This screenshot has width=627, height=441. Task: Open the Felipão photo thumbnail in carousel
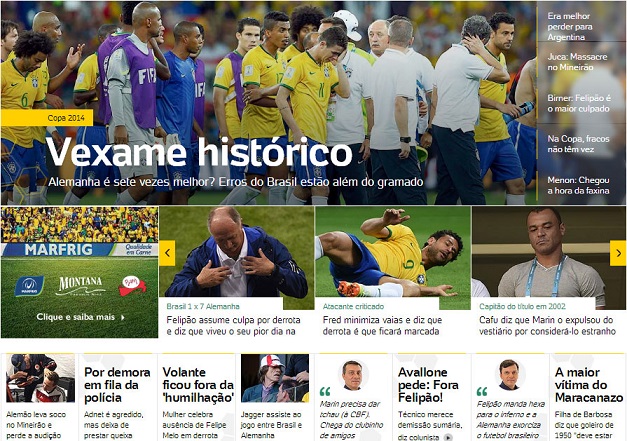pyautogui.click(x=236, y=251)
